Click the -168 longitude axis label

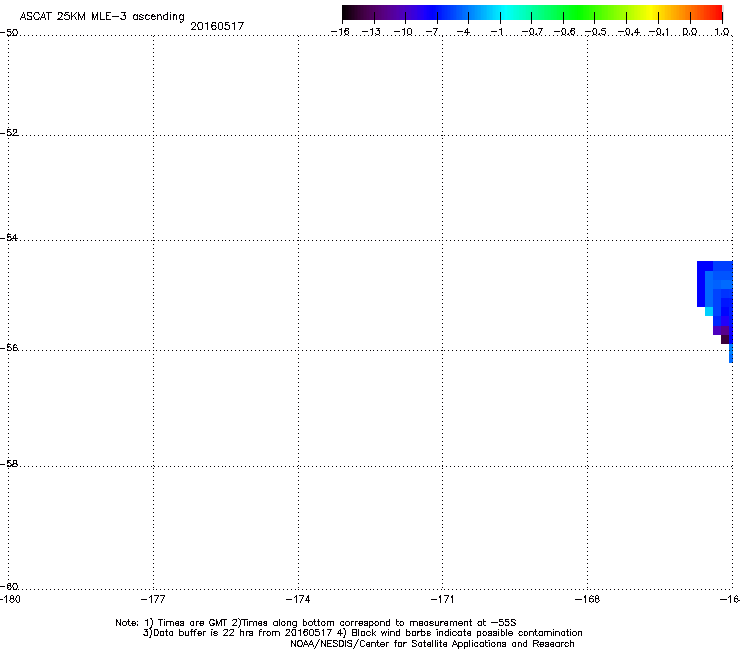(x=588, y=599)
